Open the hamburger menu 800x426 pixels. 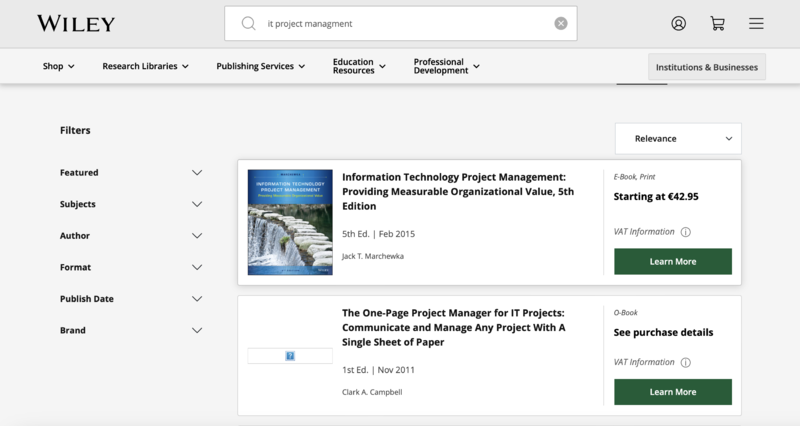756,23
